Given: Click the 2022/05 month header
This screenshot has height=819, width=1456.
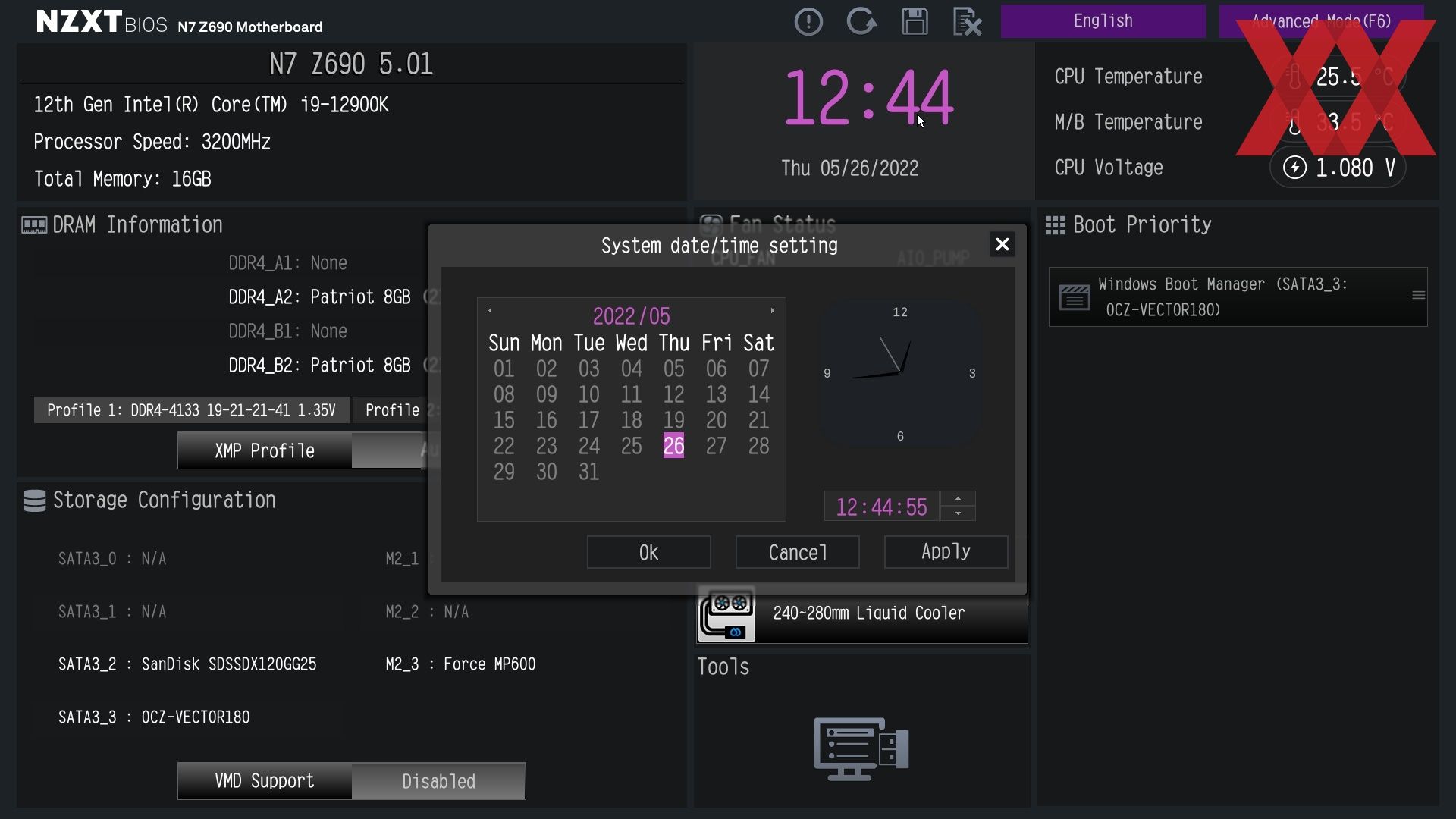Looking at the screenshot, I should click(x=631, y=315).
